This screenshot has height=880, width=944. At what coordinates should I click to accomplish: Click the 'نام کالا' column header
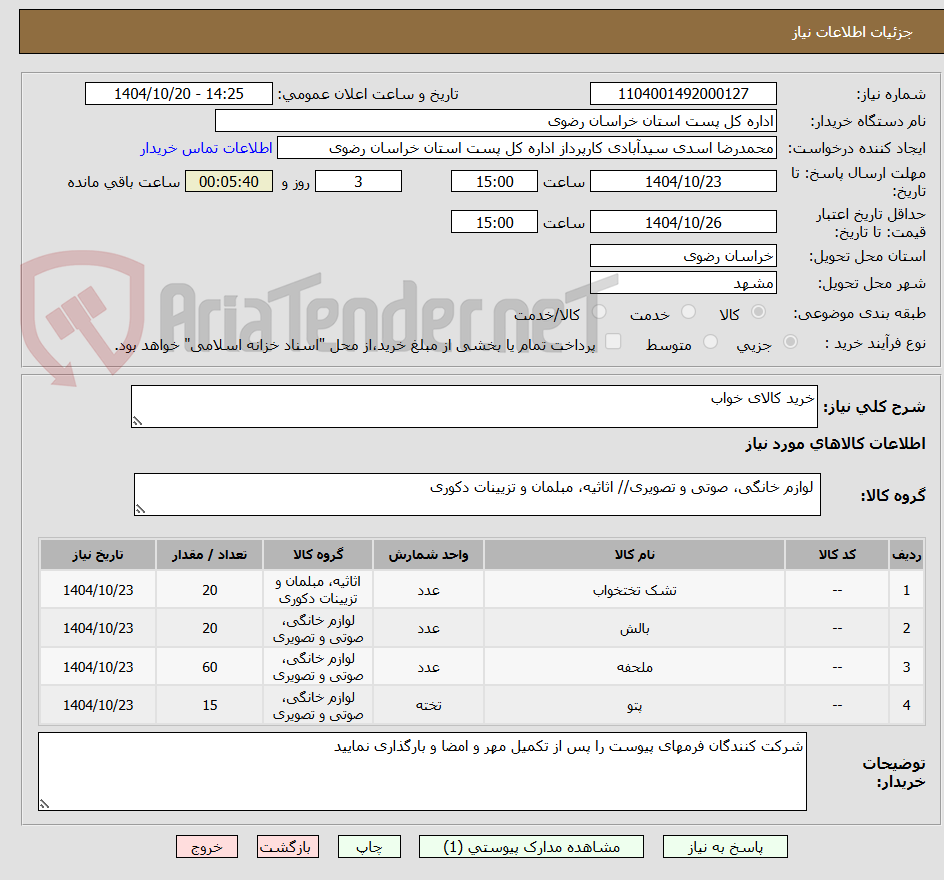click(635, 554)
